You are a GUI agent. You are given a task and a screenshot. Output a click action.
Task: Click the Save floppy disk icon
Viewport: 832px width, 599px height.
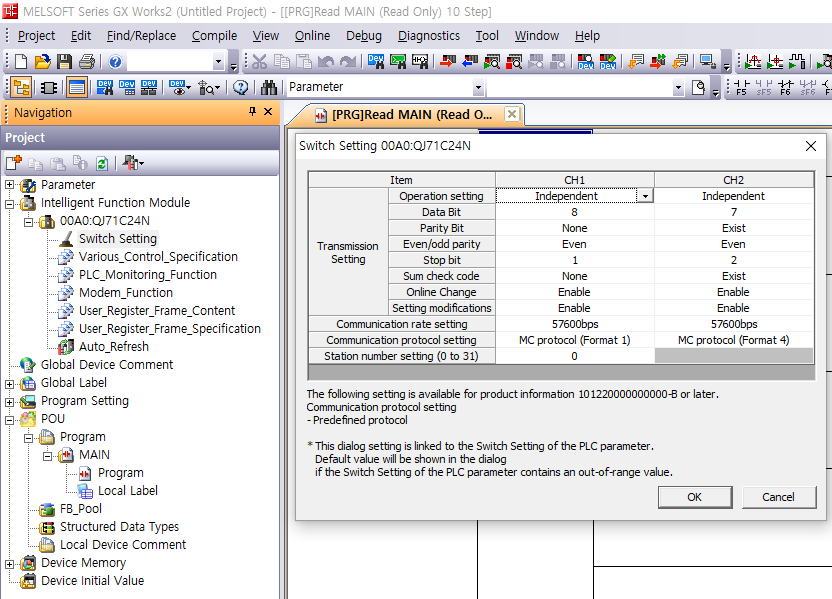pos(65,62)
